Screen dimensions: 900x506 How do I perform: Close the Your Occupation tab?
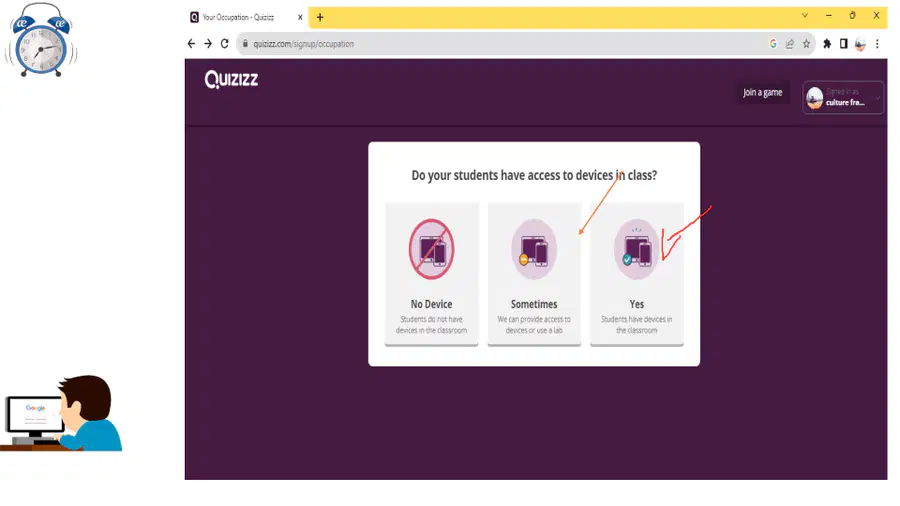click(300, 17)
